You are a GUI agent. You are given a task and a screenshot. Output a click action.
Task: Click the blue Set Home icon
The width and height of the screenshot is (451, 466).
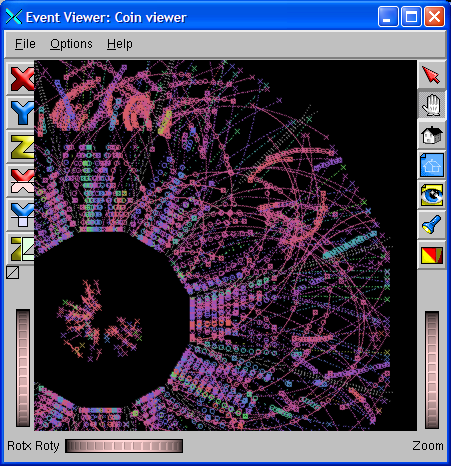pyautogui.click(x=431, y=165)
